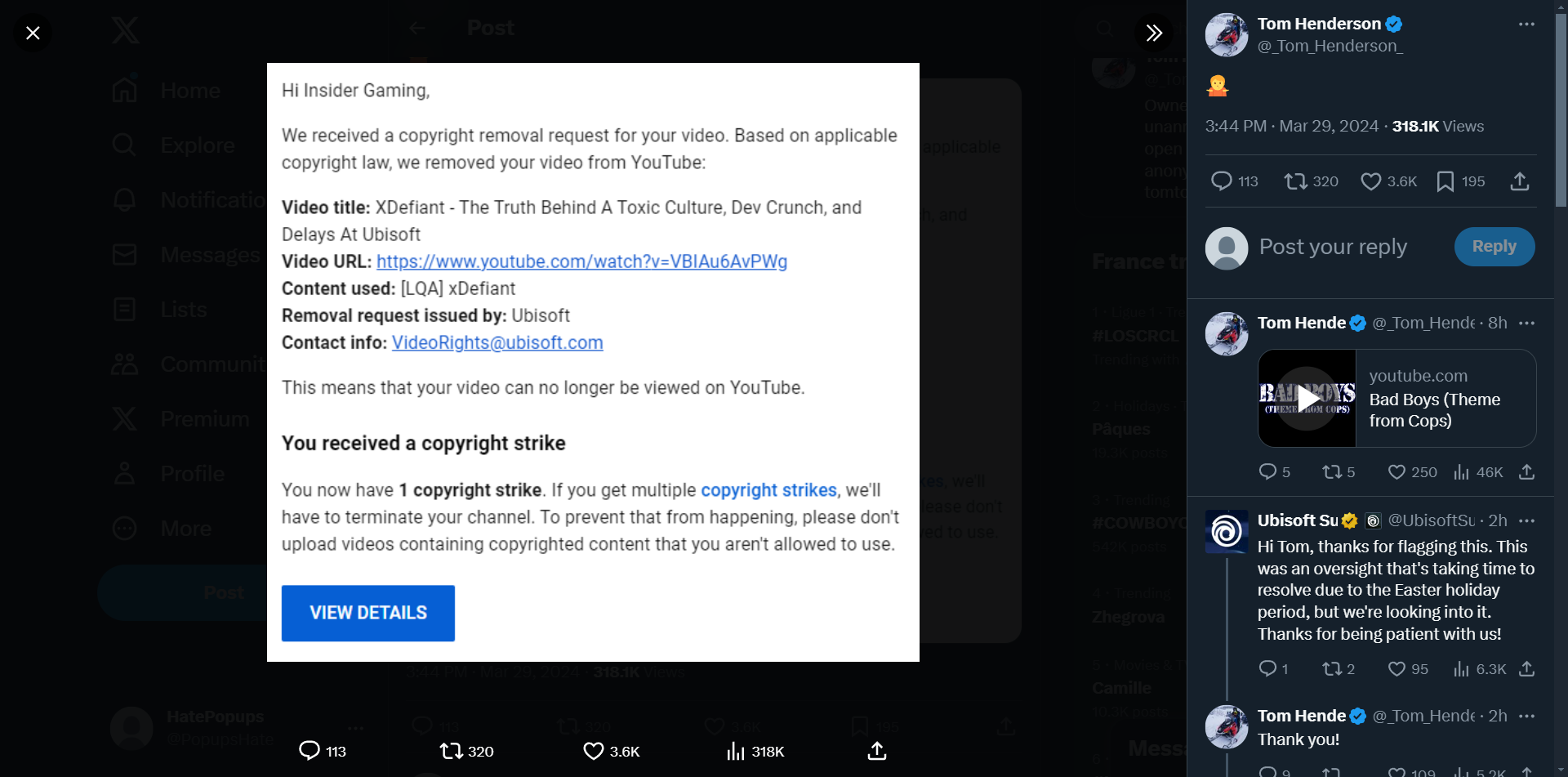Click reply count 113 in side panel
Image resolution: width=1568 pixels, height=777 pixels.
pyautogui.click(x=1234, y=181)
